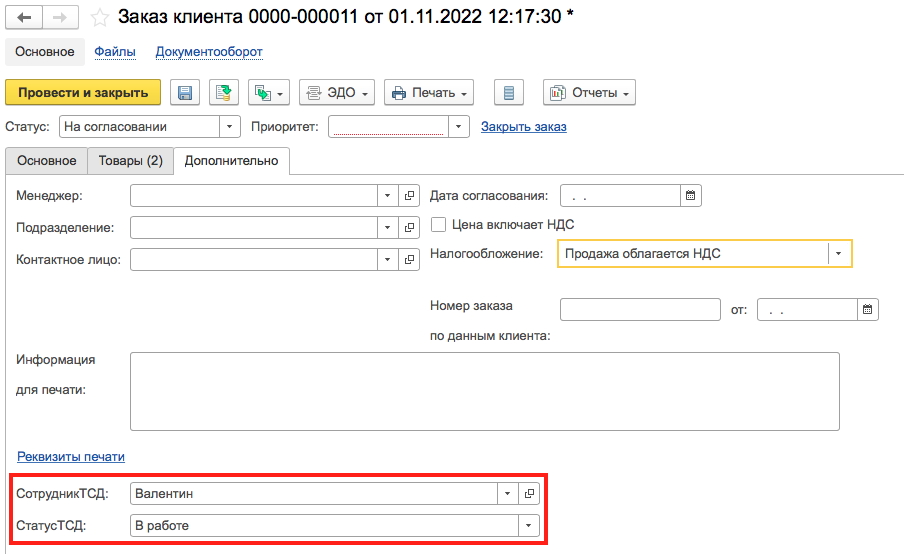904x554 pixels.
Task: Switch to the Основное tab
Action: click(x=47, y=161)
